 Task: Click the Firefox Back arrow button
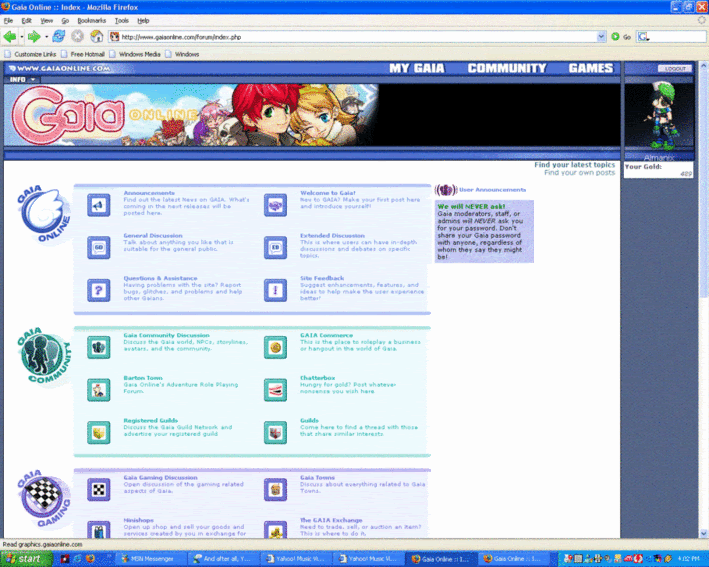[x=9, y=37]
